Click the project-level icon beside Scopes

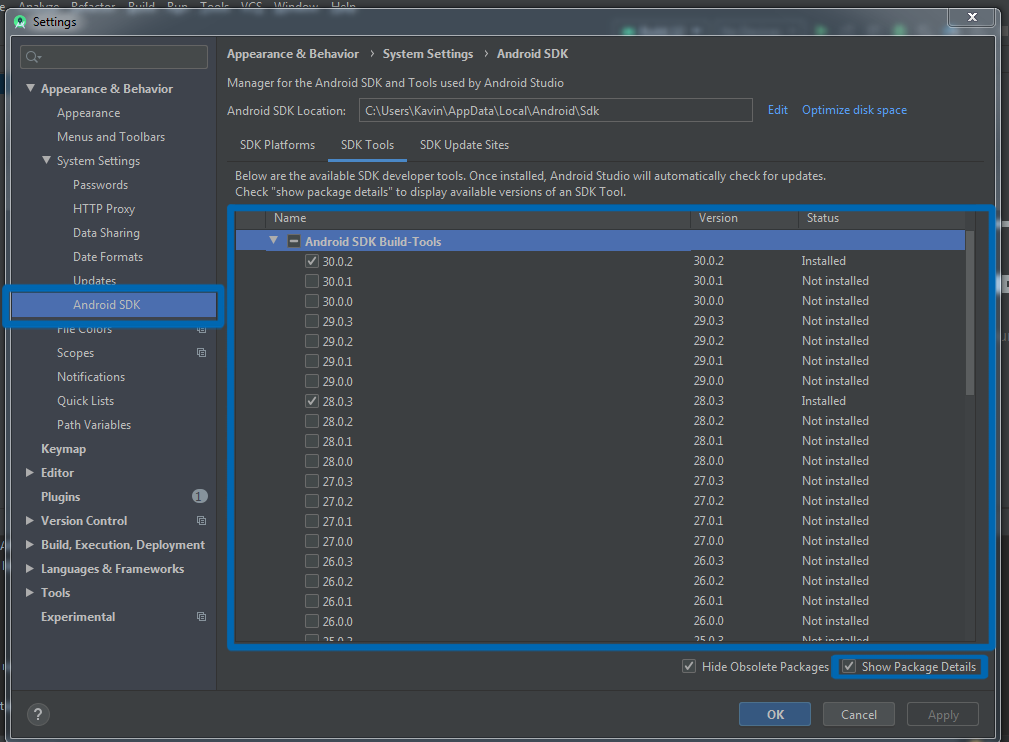pos(201,353)
